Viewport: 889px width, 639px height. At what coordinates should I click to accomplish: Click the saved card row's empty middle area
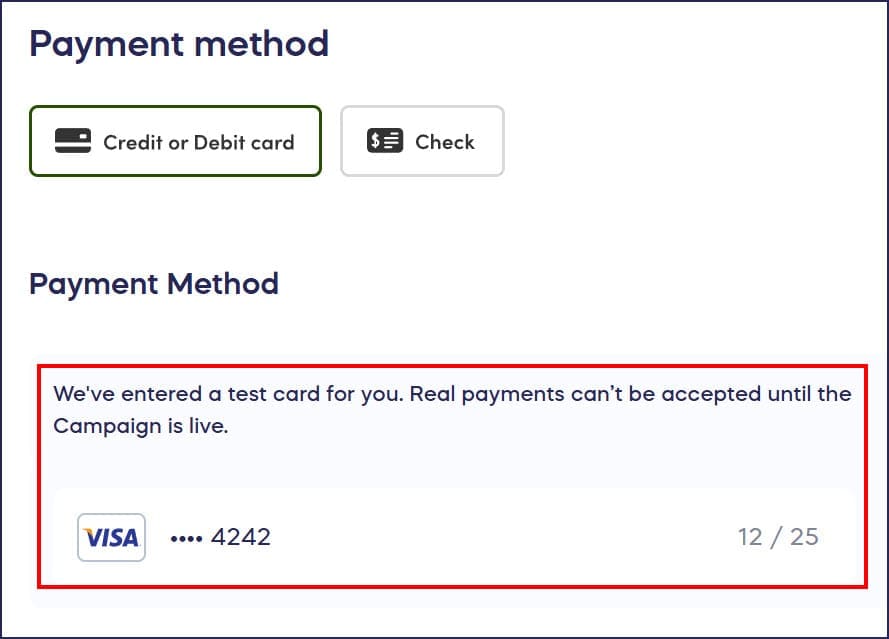click(500, 537)
